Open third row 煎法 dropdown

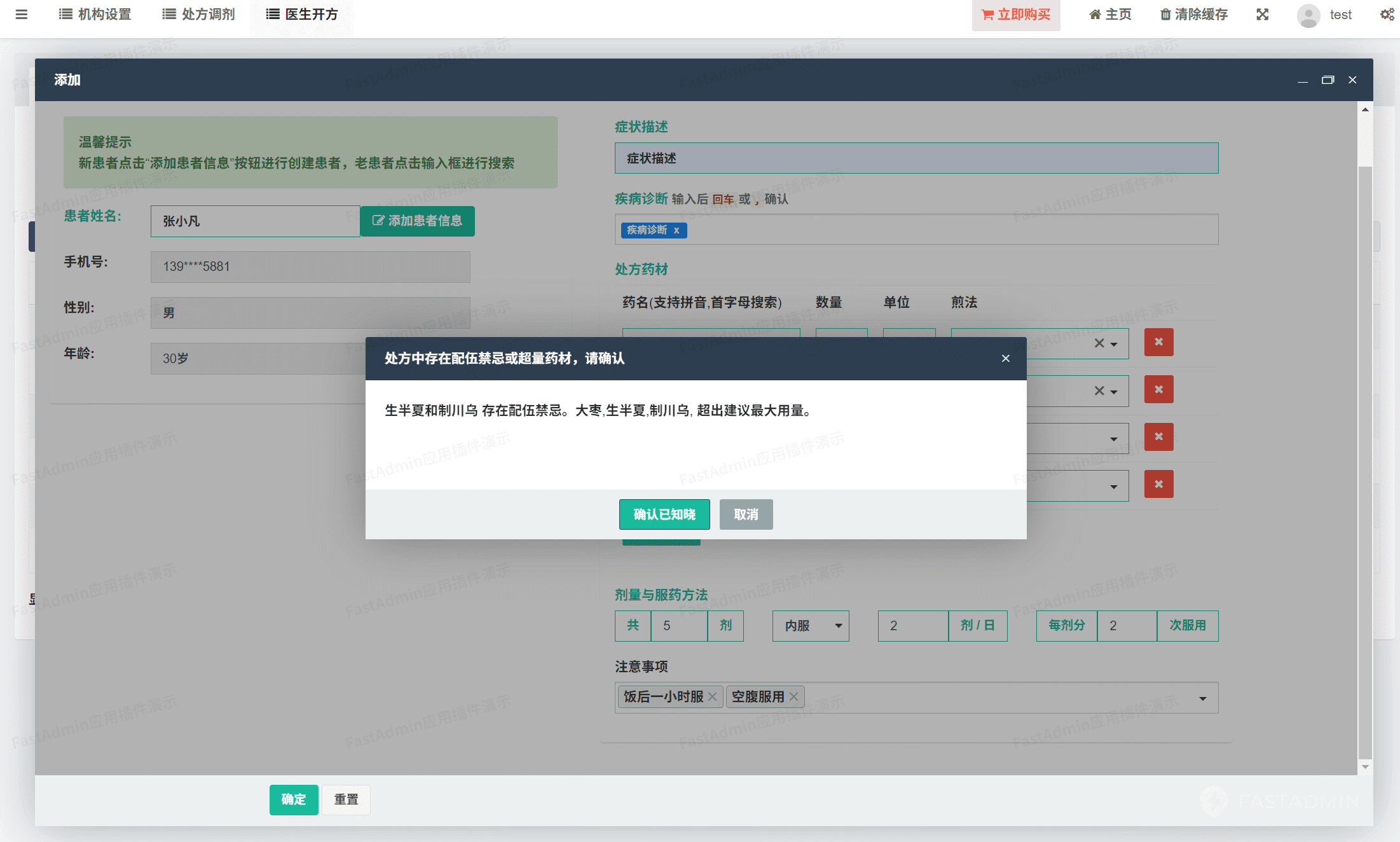coord(1113,439)
